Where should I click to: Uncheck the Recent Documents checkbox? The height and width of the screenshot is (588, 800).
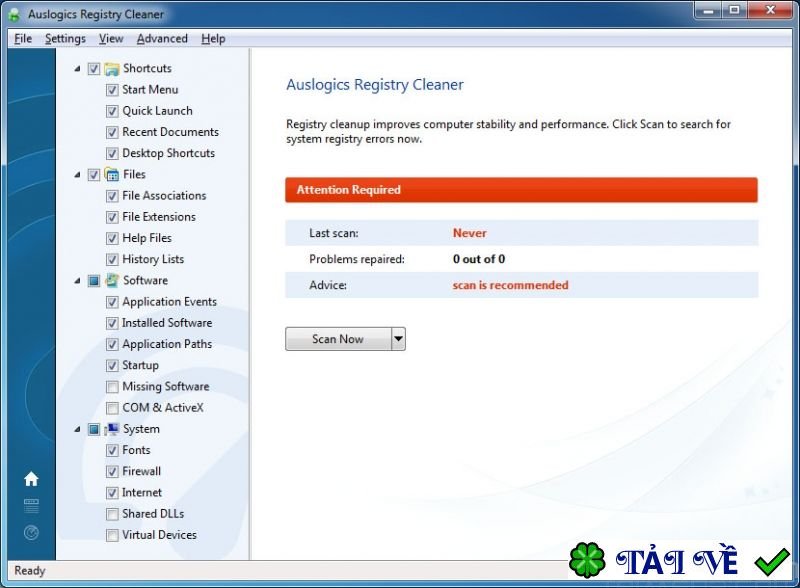click(x=112, y=132)
